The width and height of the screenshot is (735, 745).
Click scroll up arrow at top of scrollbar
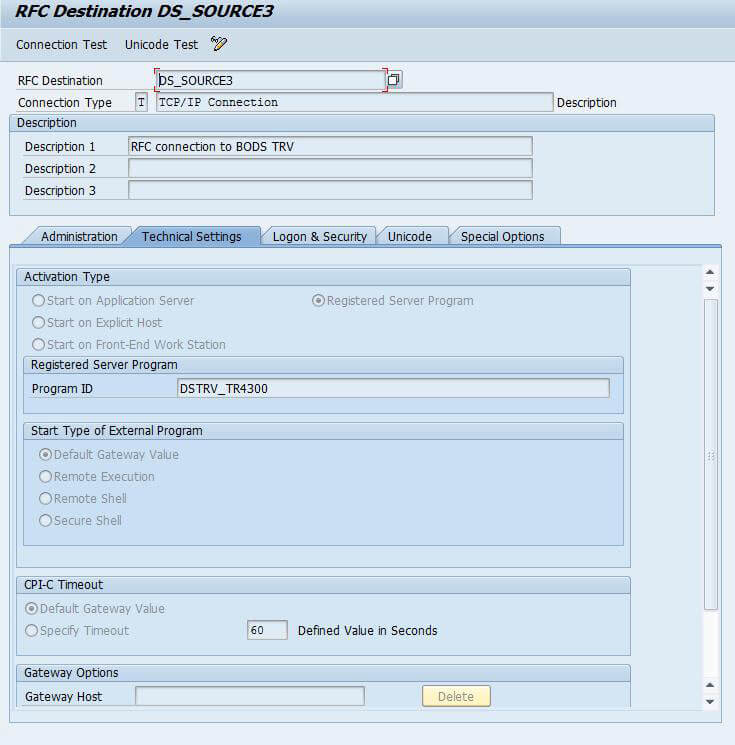click(710, 273)
